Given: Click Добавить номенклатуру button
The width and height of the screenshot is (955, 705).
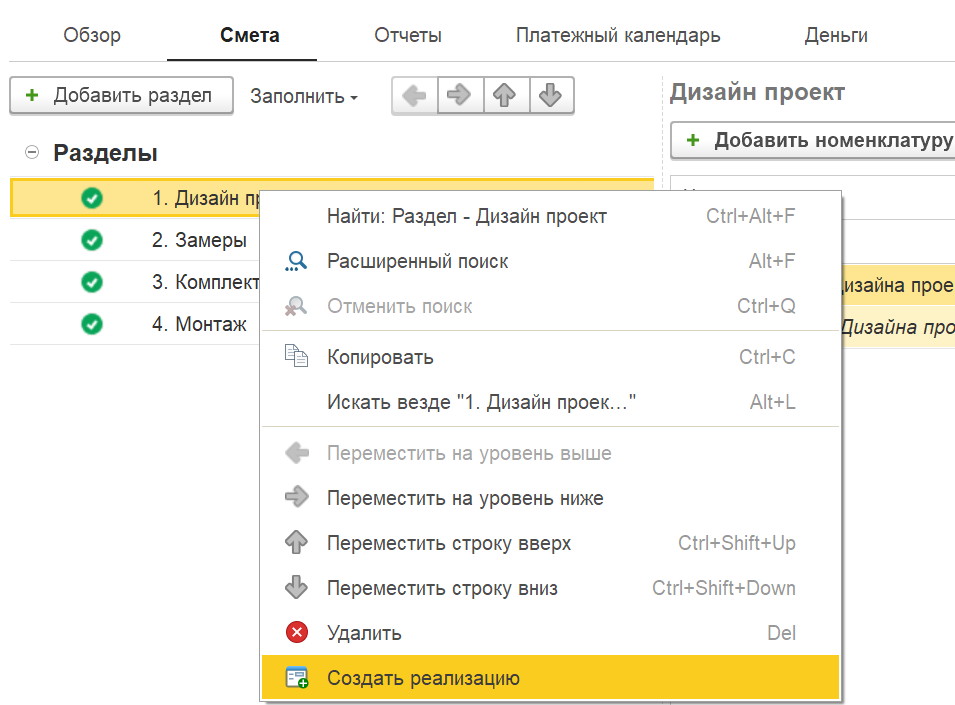Looking at the screenshot, I should (x=813, y=141).
